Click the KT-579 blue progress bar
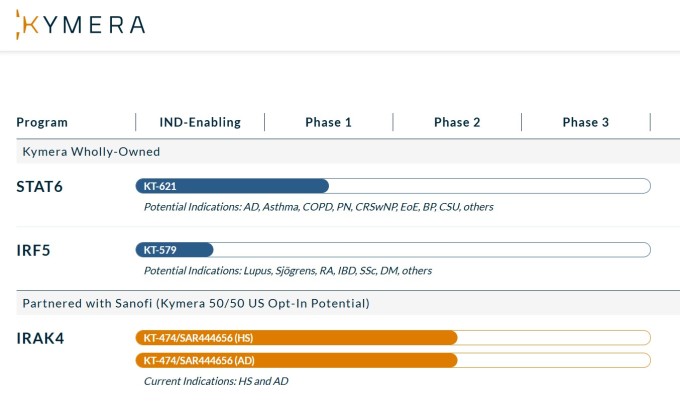This screenshot has height=406, width=680. (x=174, y=250)
